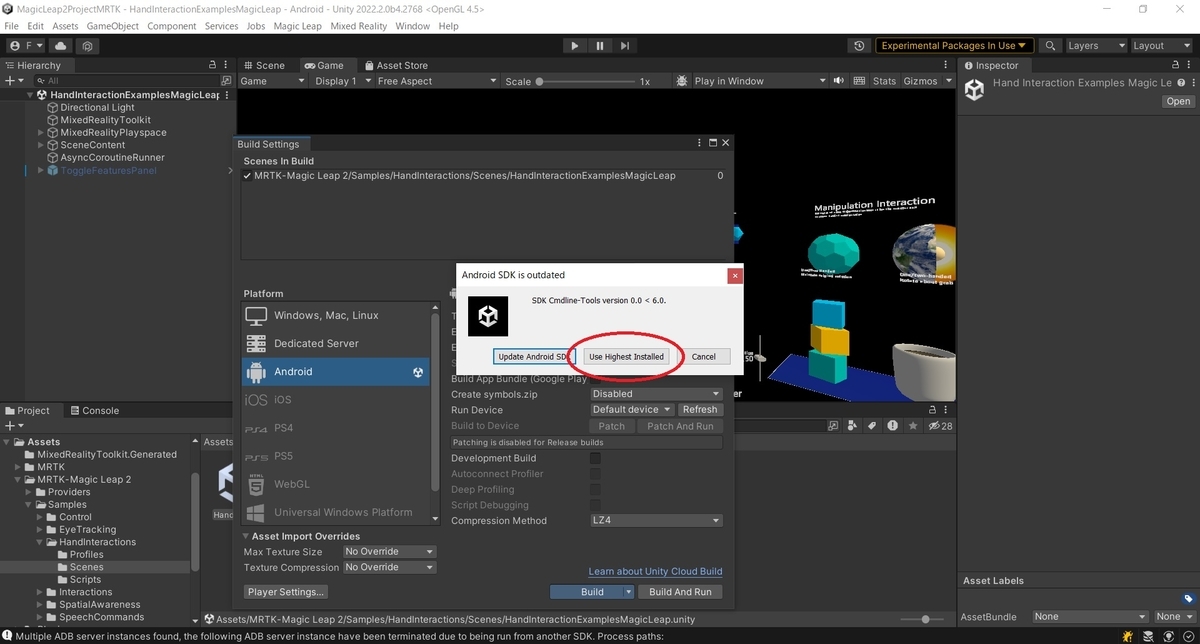The image size is (1200, 644).
Task: Click Update Android SDK button
Action: click(x=534, y=357)
